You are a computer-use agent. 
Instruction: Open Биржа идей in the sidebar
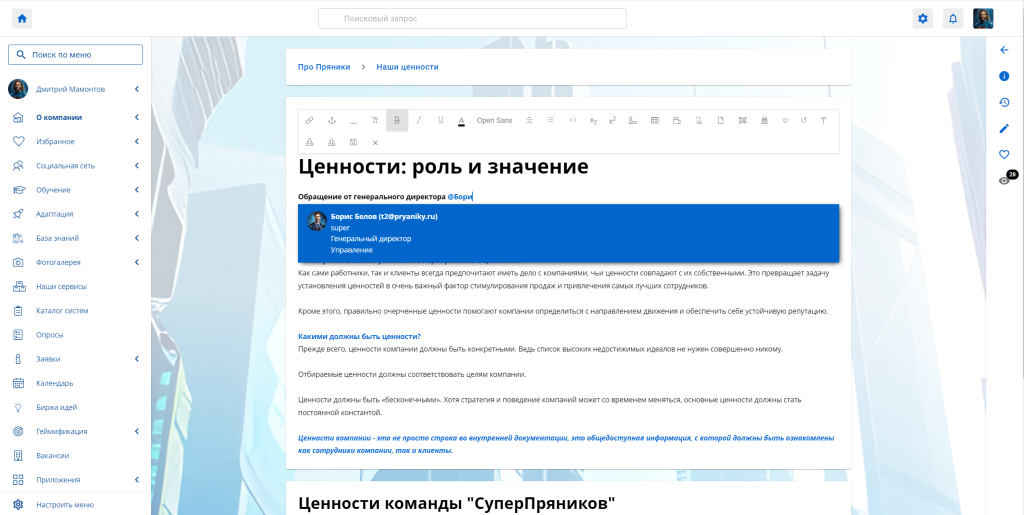pyautogui.click(x=56, y=407)
